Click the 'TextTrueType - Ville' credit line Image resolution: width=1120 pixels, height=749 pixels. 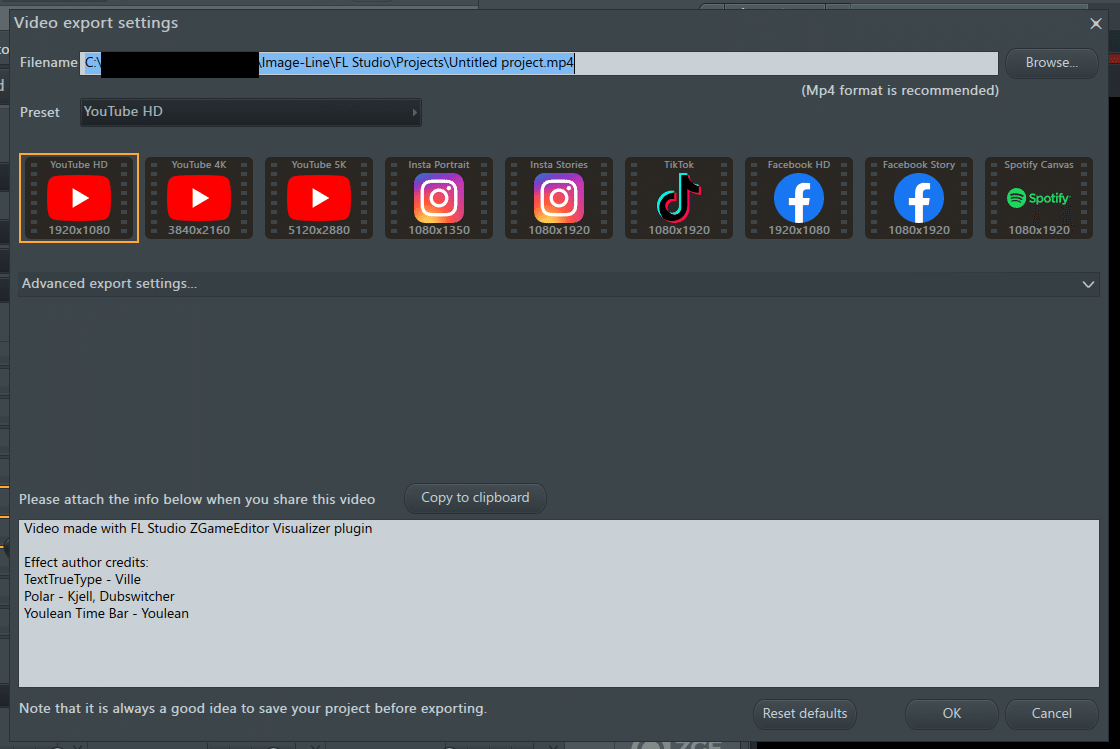point(82,579)
